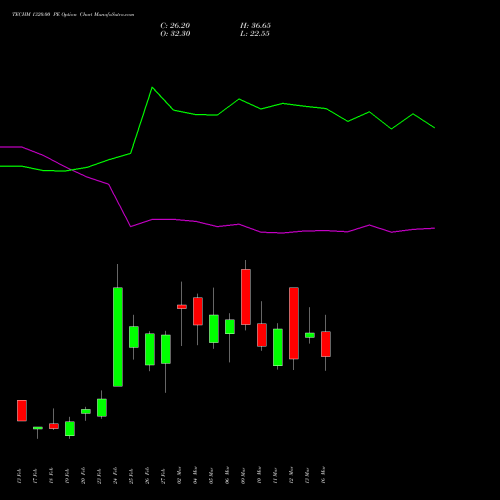
Task: Click the green candlestick for 11 Mar
Action: point(278,347)
